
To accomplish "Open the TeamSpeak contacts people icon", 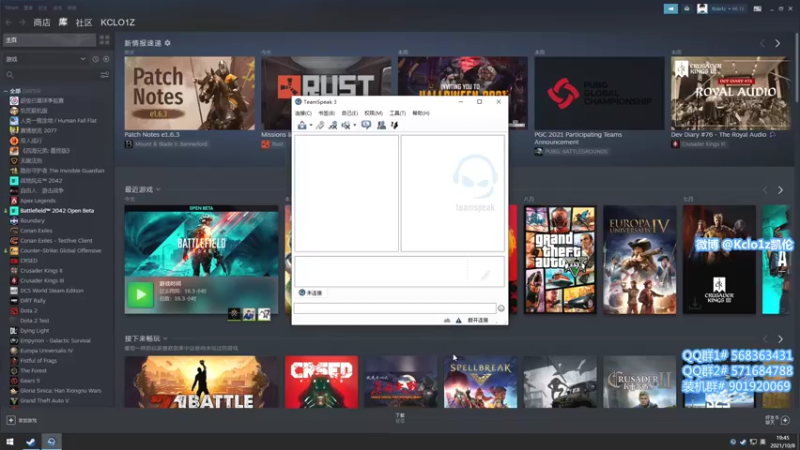I will (x=381, y=125).
